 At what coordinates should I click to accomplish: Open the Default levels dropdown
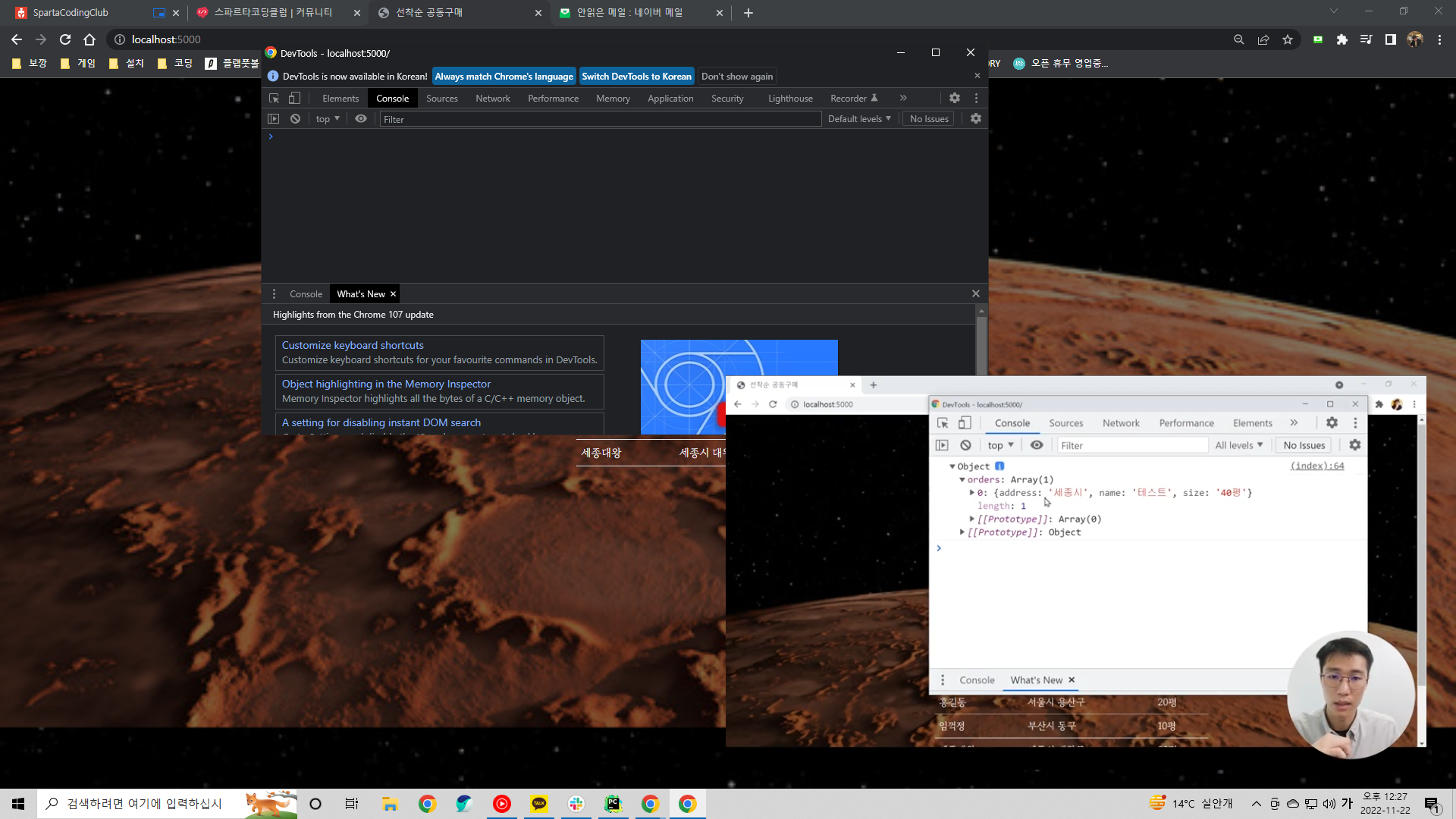(859, 119)
